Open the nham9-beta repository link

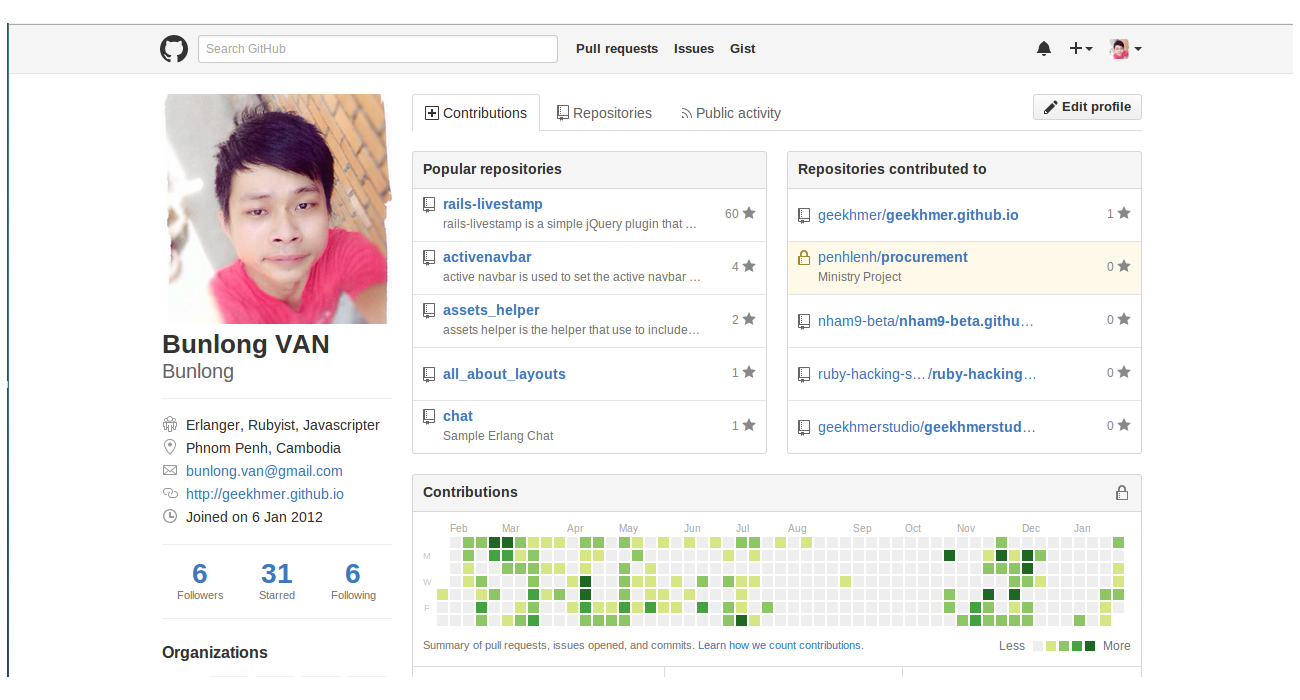click(926, 321)
